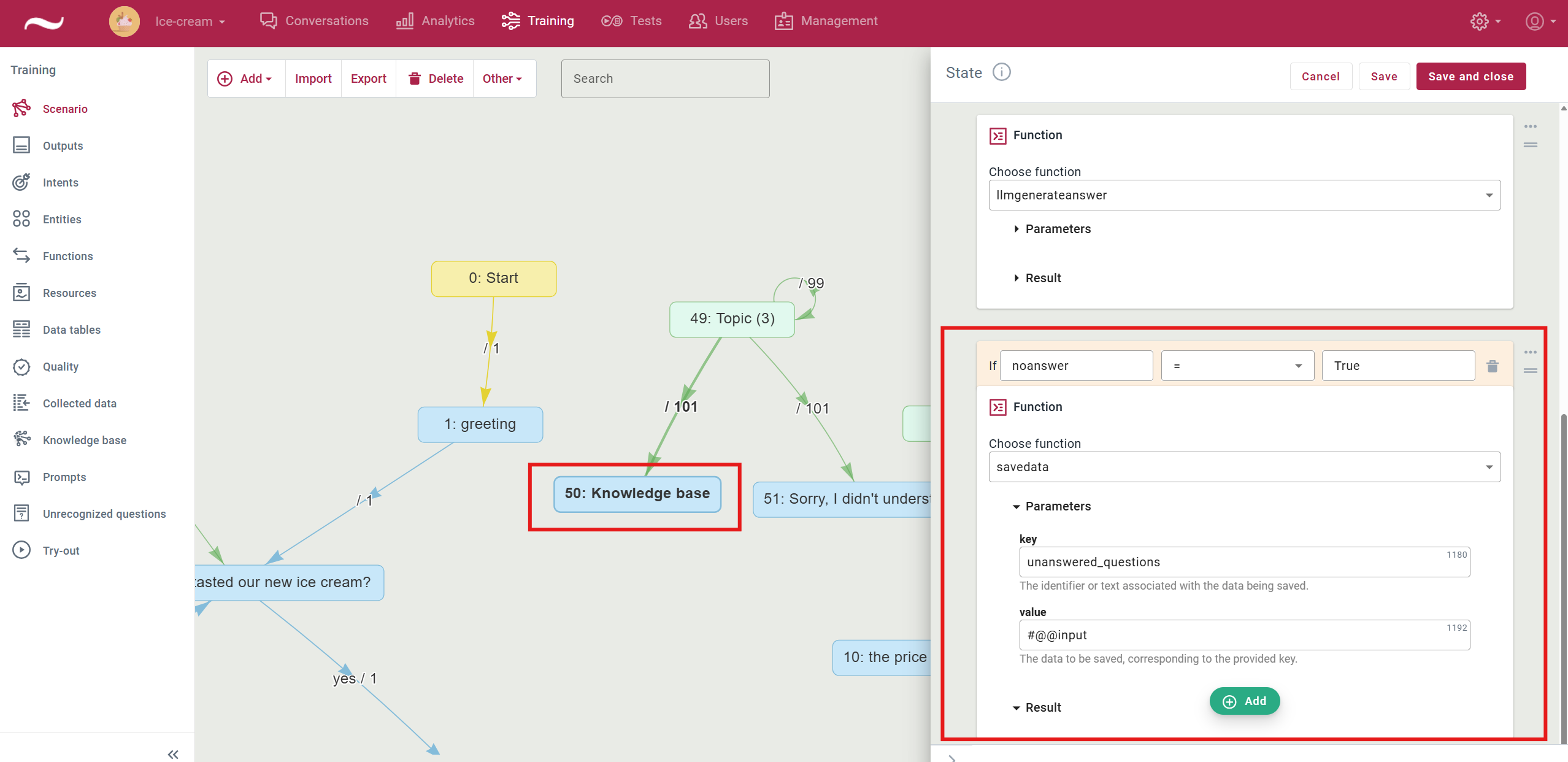Viewport: 1568px width, 762px height.
Task: Collapse the savedata Parameters section
Action: (x=1051, y=506)
